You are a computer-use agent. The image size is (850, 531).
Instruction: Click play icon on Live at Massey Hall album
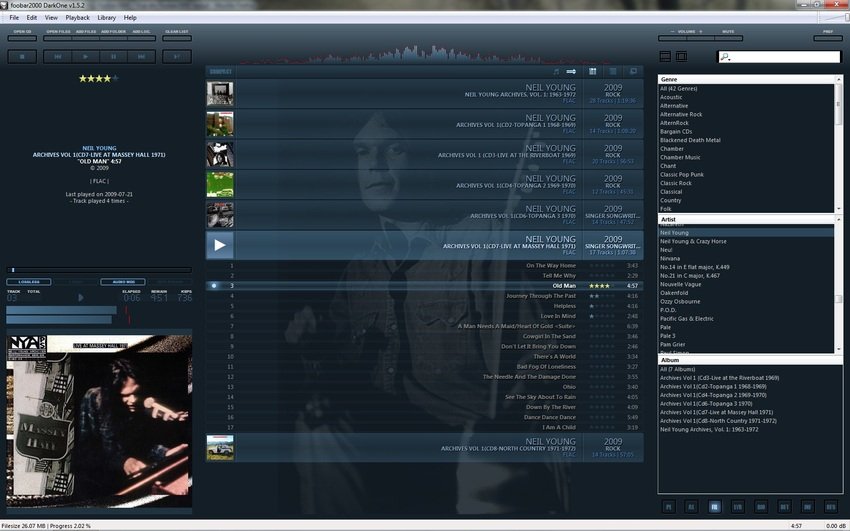pos(220,245)
